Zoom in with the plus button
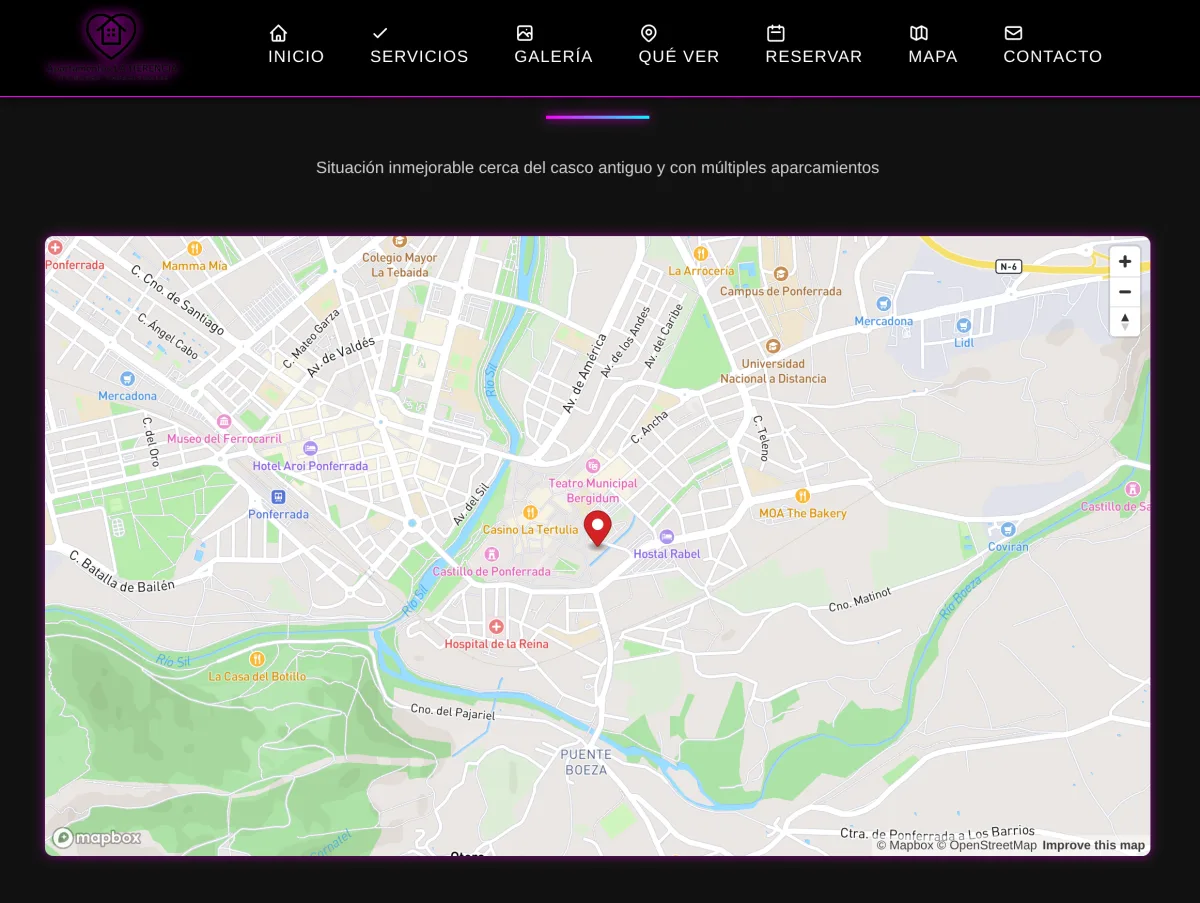This screenshot has height=903, width=1200. [x=1125, y=261]
